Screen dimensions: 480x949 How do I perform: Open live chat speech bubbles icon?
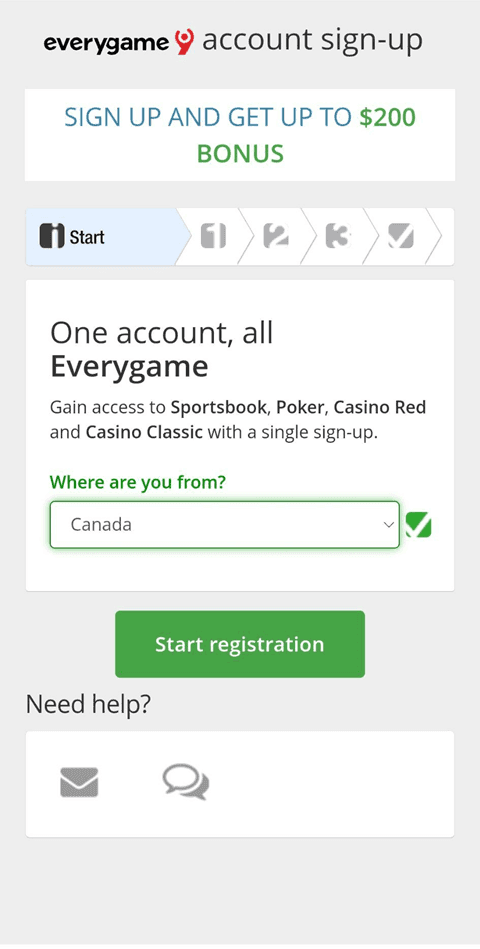186,782
